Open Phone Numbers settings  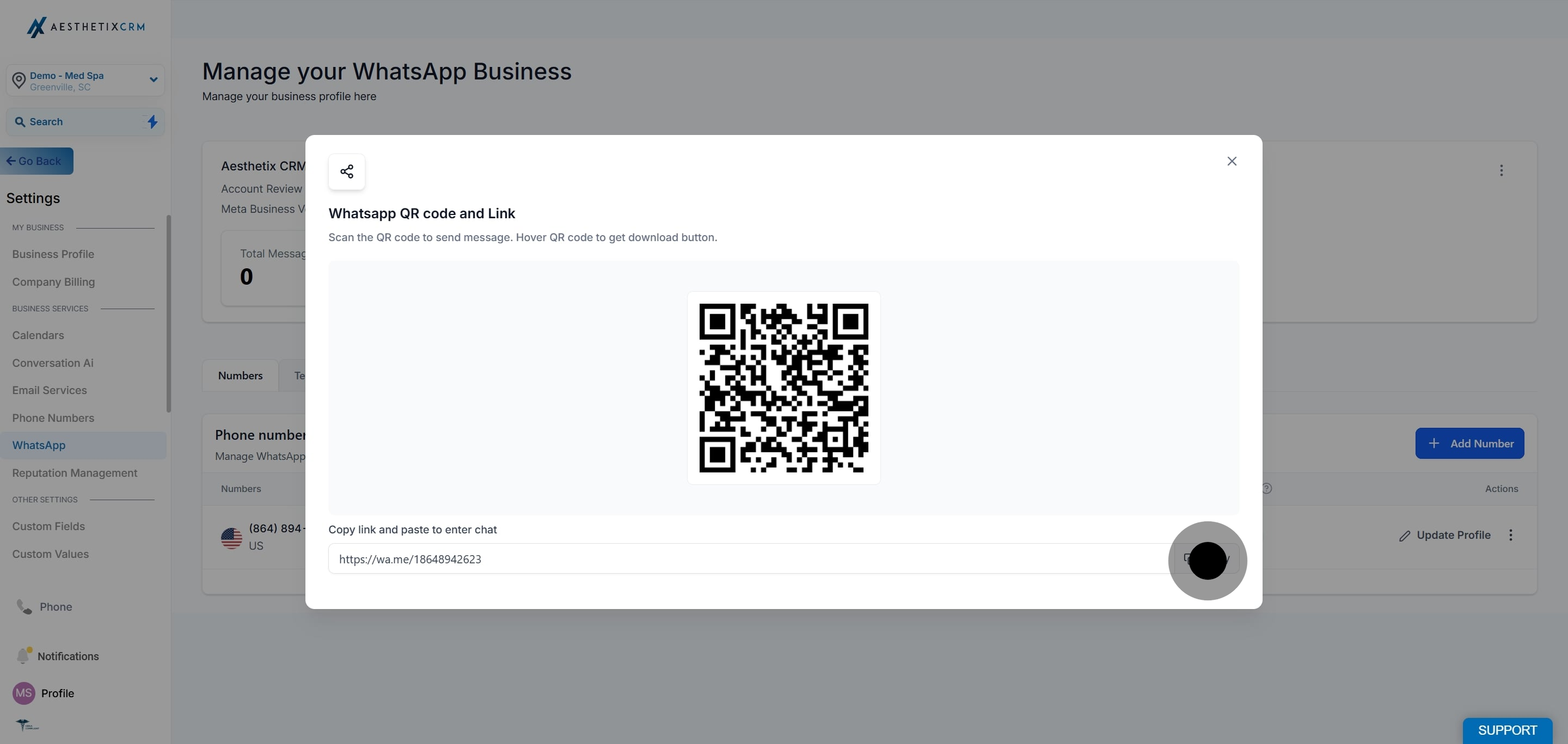(x=53, y=418)
